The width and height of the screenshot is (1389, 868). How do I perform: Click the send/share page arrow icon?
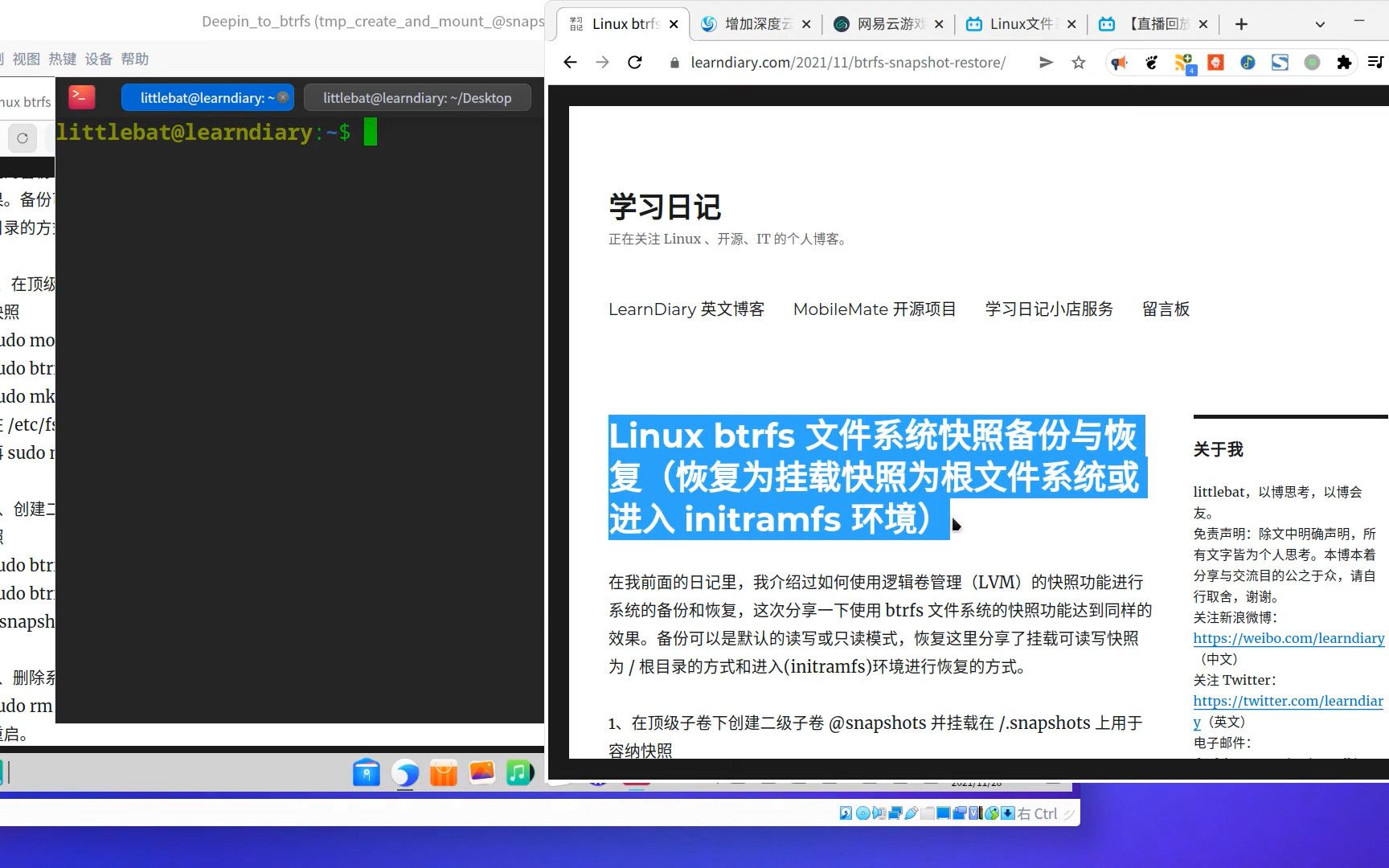pos(1046,62)
